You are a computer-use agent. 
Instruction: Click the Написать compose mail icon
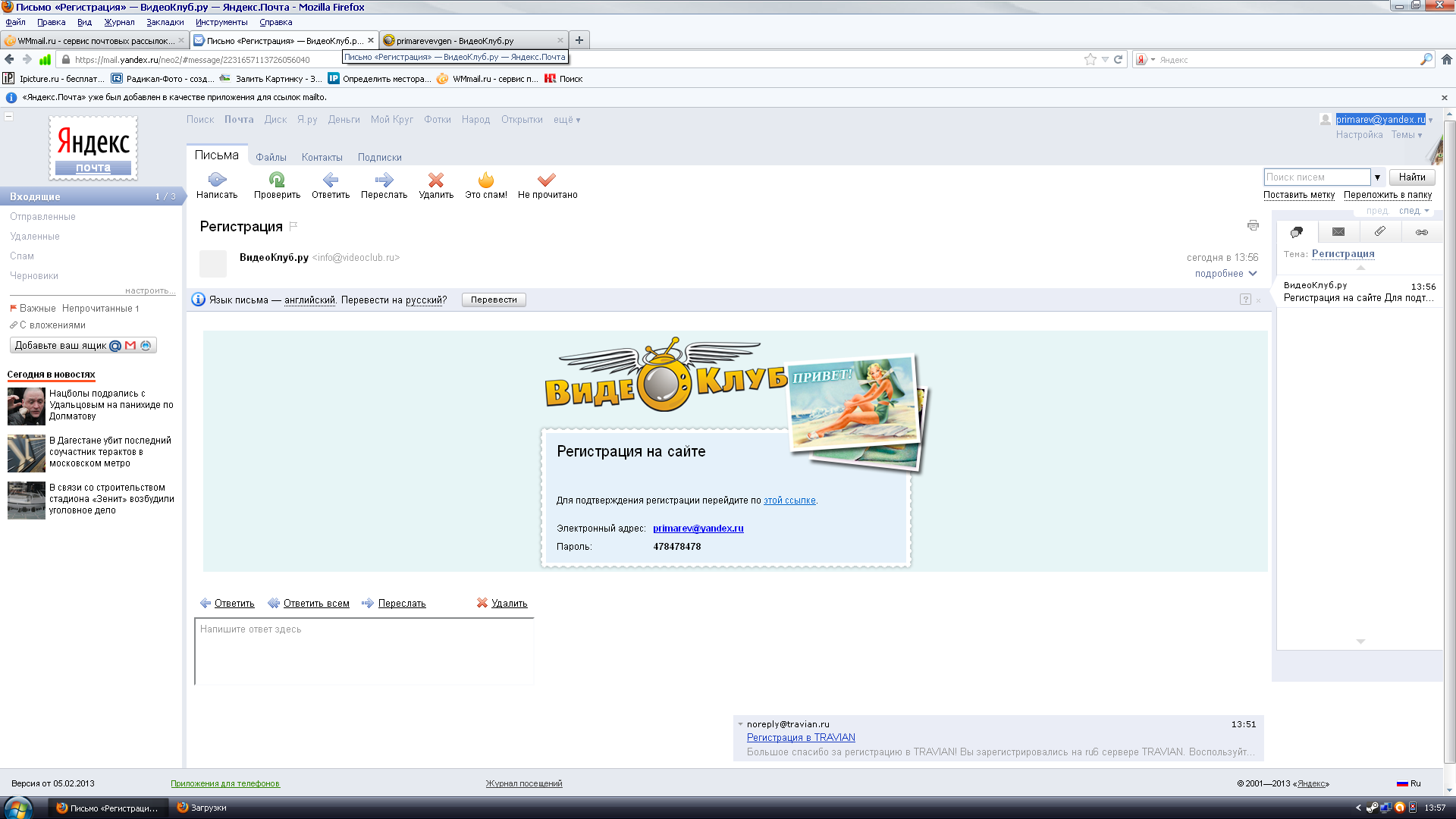coord(217,180)
